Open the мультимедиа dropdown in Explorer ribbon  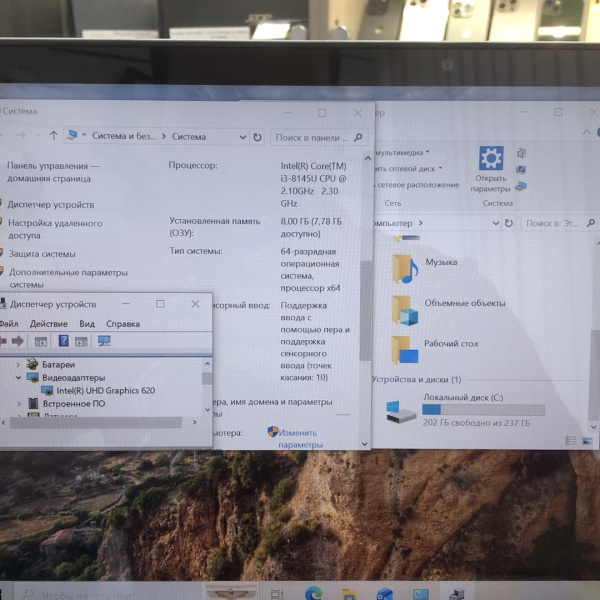(x=427, y=152)
